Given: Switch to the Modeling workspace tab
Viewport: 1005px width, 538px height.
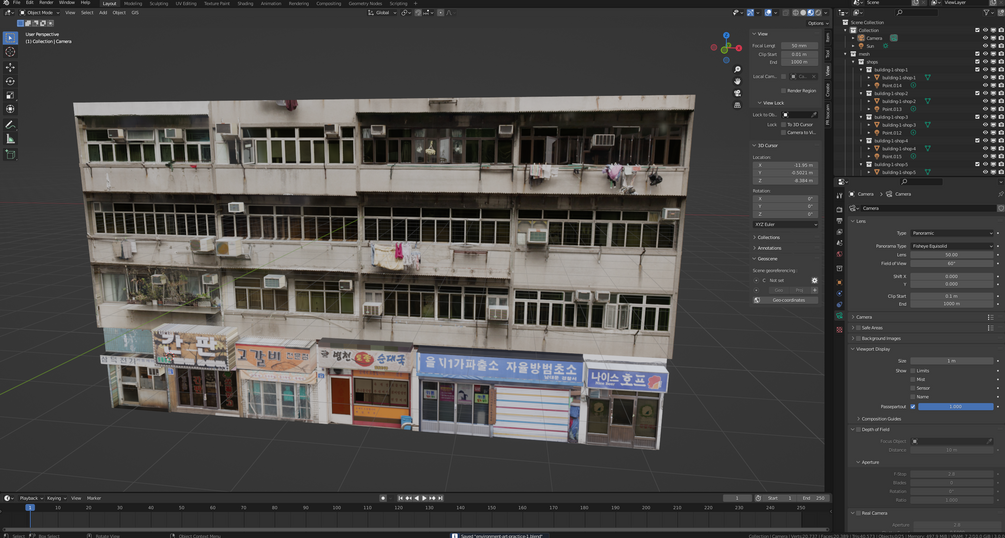Looking at the screenshot, I should [133, 3].
